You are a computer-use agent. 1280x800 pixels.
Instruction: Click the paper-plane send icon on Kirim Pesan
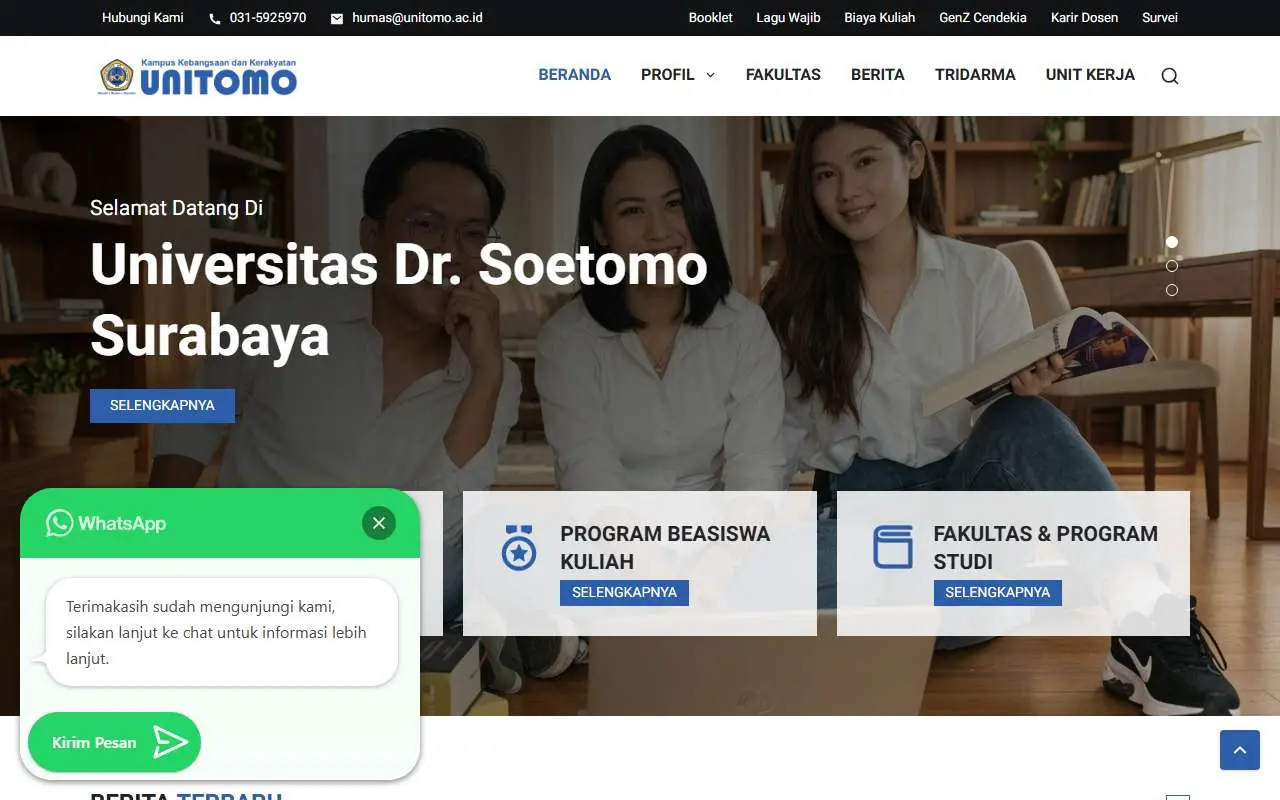click(170, 742)
